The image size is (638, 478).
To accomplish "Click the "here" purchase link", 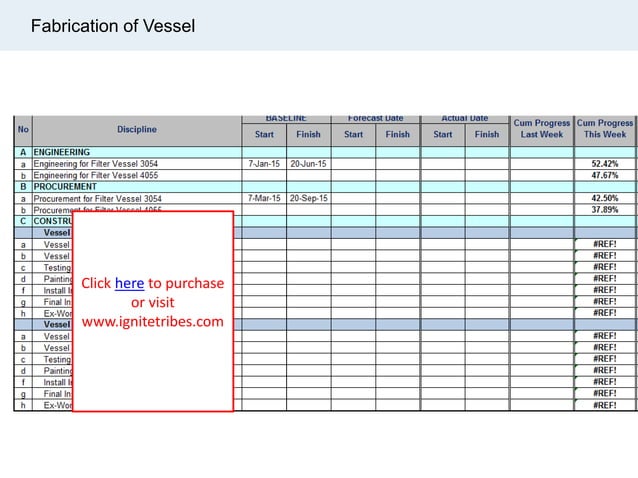I will point(129,283).
